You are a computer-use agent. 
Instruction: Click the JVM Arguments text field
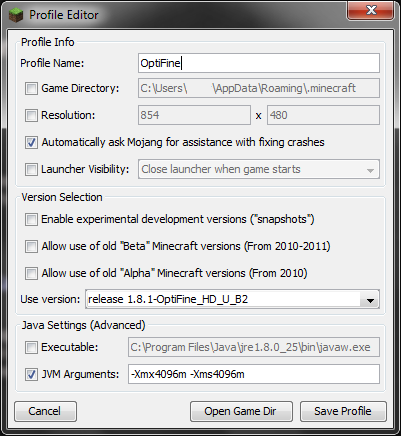pyautogui.click(x=254, y=374)
